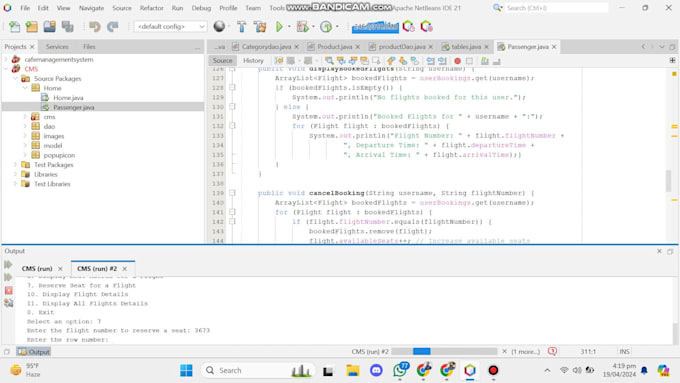The width and height of the screenshot is (680, 383).
Task: Click the Open Project toolbar icon
Action: pos(49,26)
